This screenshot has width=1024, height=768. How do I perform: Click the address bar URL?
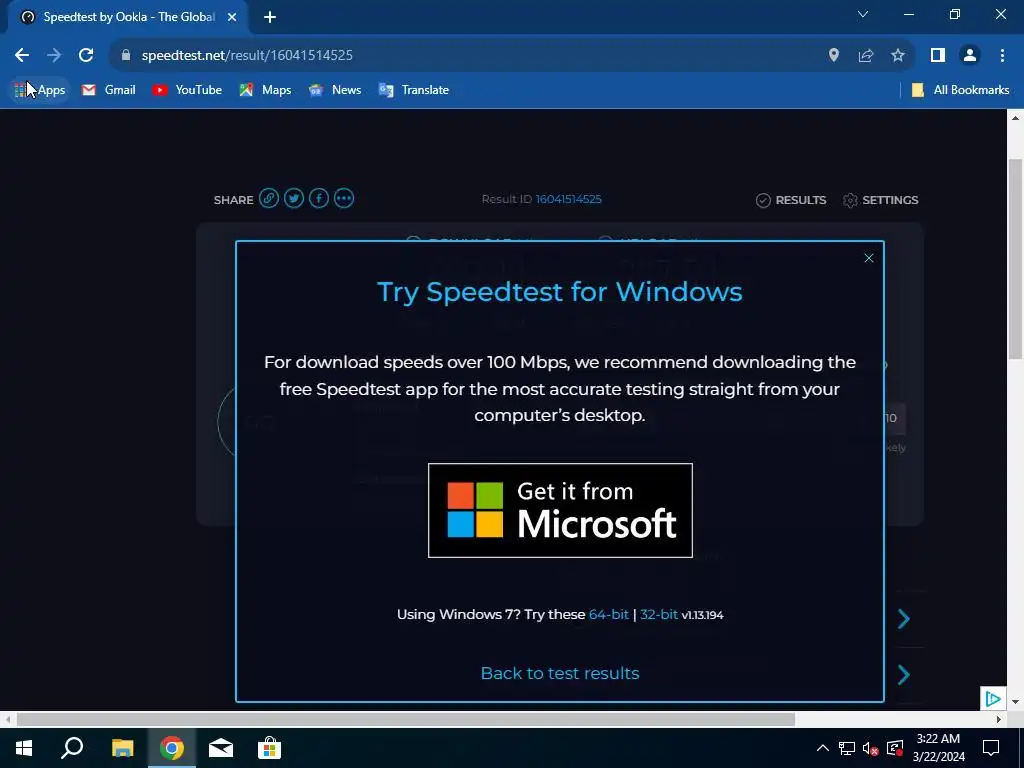247,55
